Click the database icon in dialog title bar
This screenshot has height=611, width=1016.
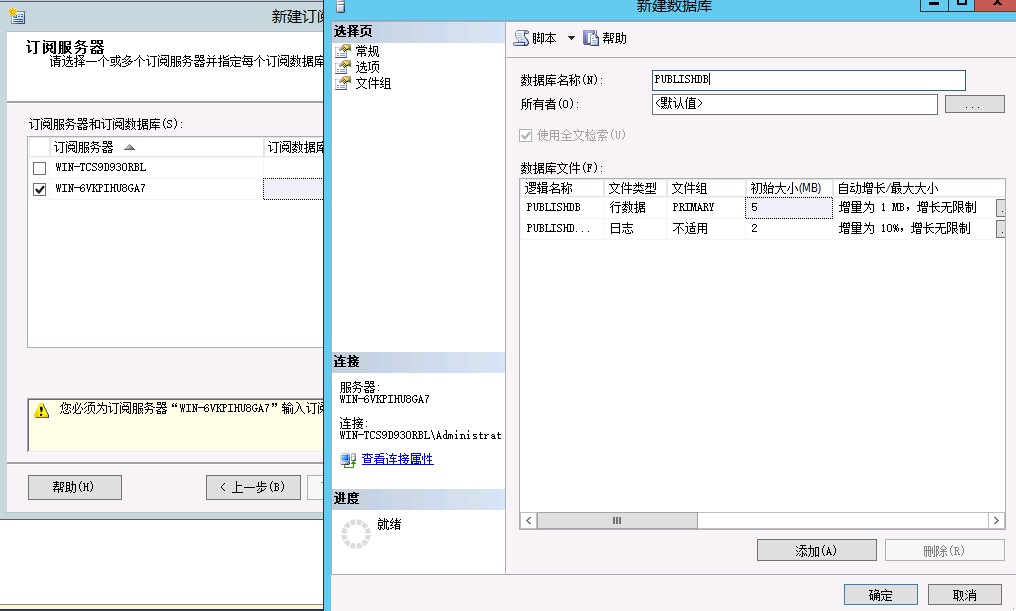340,7
